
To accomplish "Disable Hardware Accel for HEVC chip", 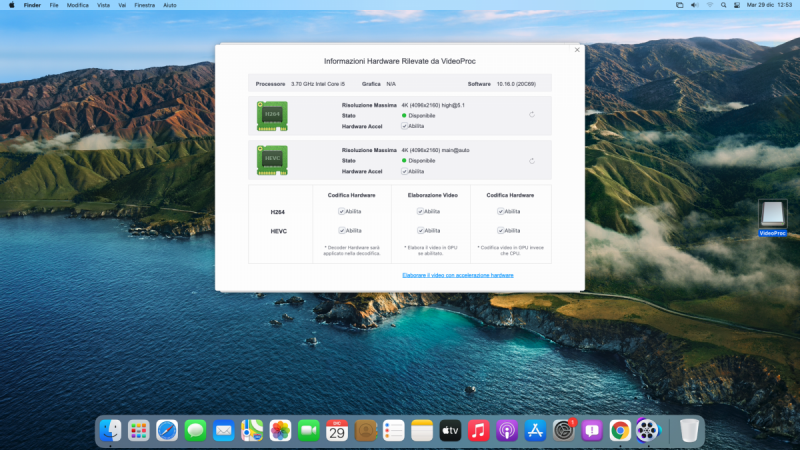I will point(404,171).
